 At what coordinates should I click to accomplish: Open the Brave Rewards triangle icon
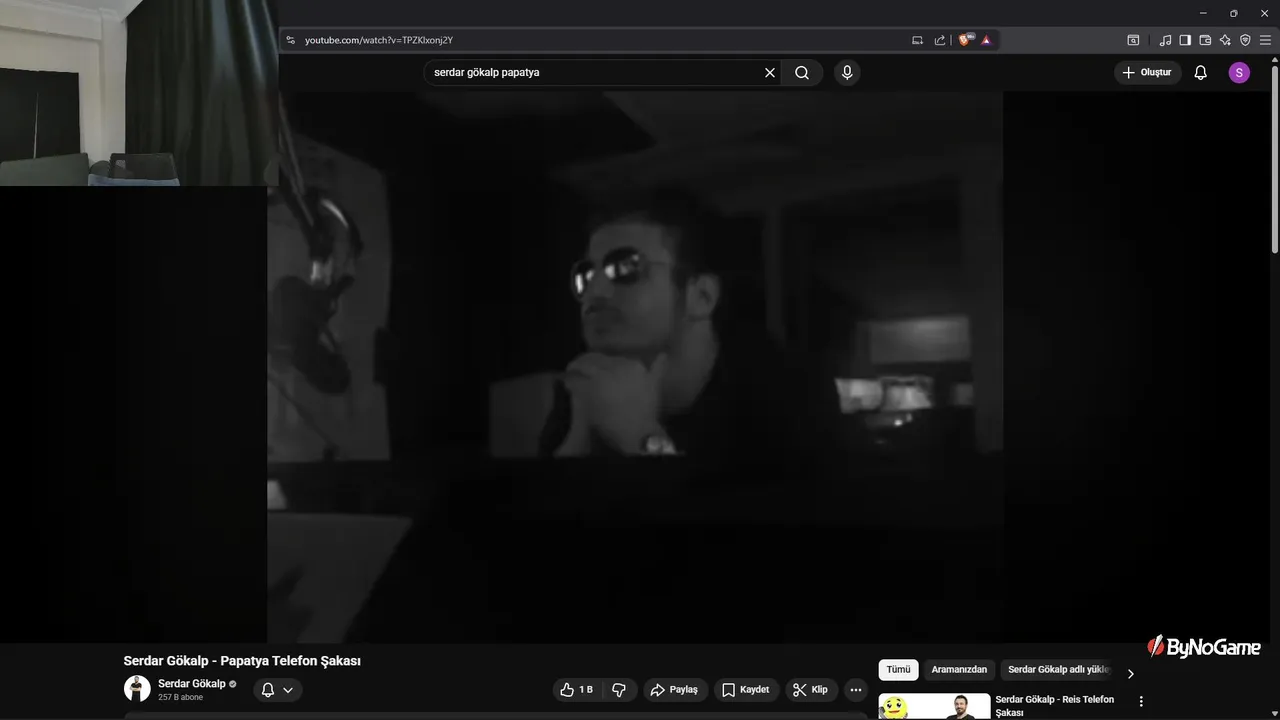(986, 40)
